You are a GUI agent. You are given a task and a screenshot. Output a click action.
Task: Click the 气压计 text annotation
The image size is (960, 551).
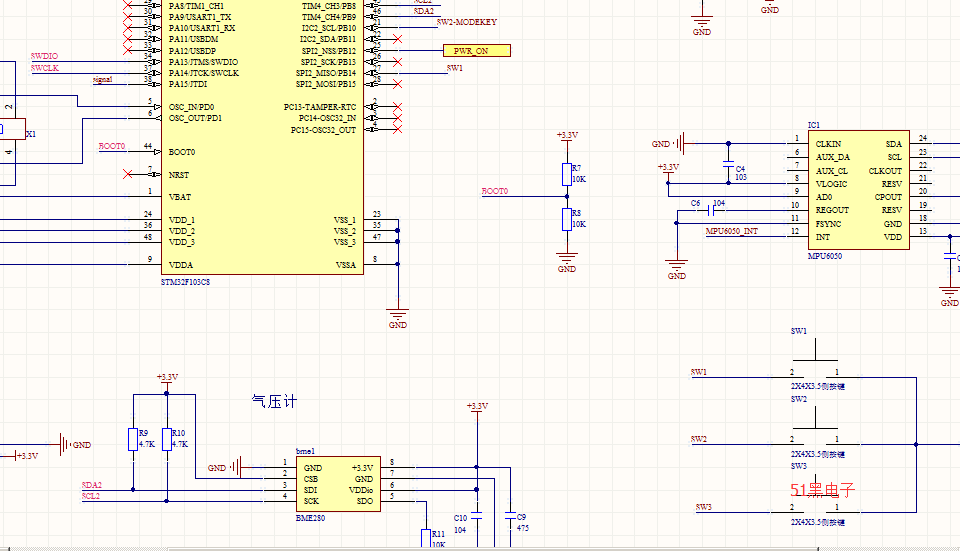click(274, 402)
